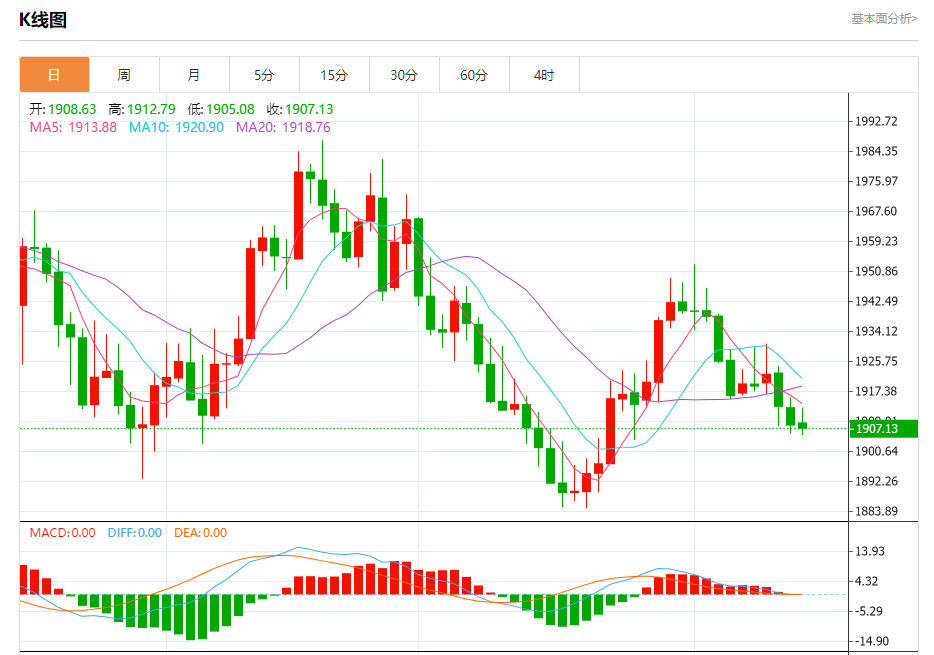Open the 30分 interval tab
Viewport: 934px width, 655px height.
click(404, 75)
